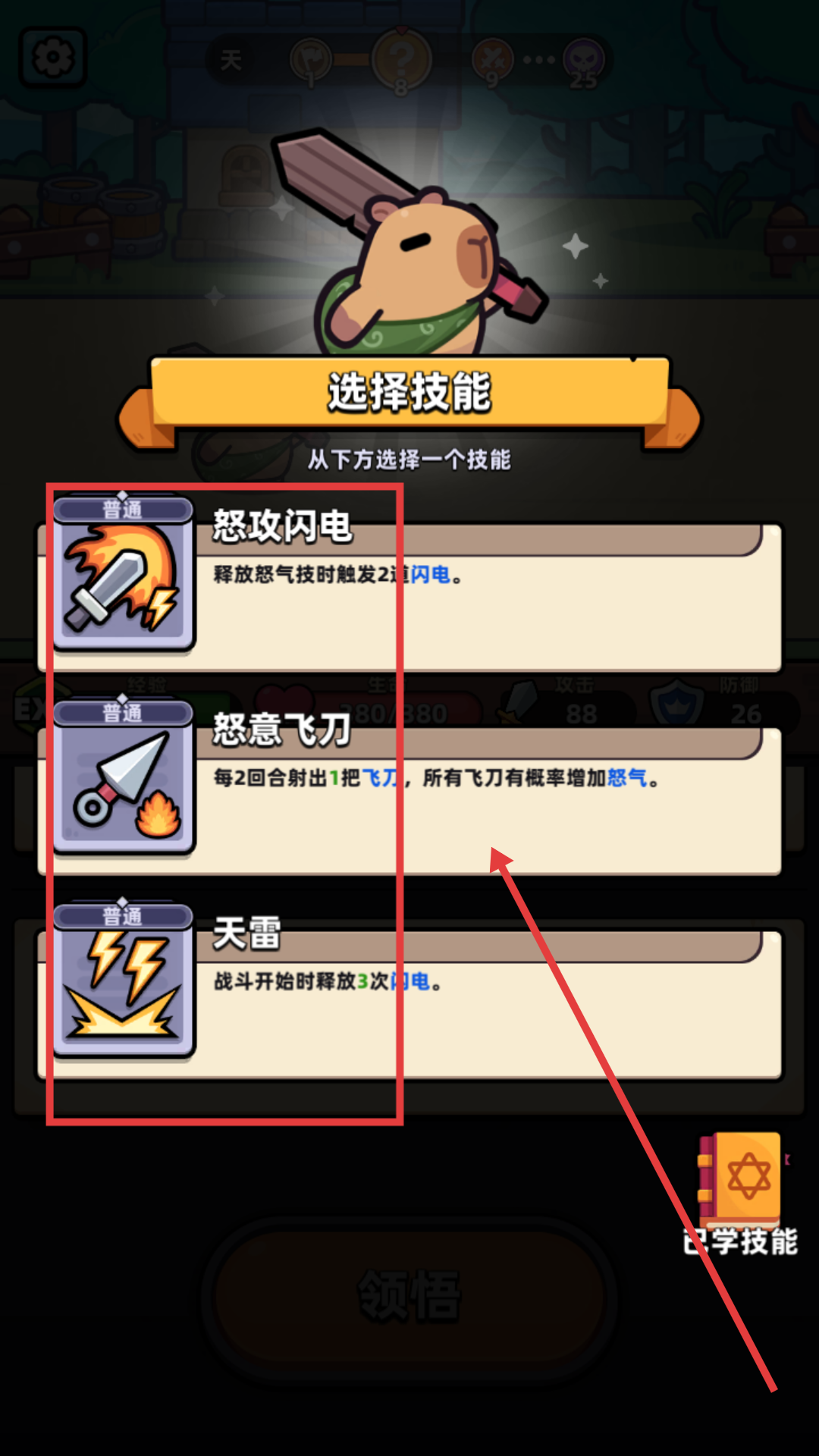Select the 怒攻闪电 skill title
The image size is (819, 1456).
point(282,526)
